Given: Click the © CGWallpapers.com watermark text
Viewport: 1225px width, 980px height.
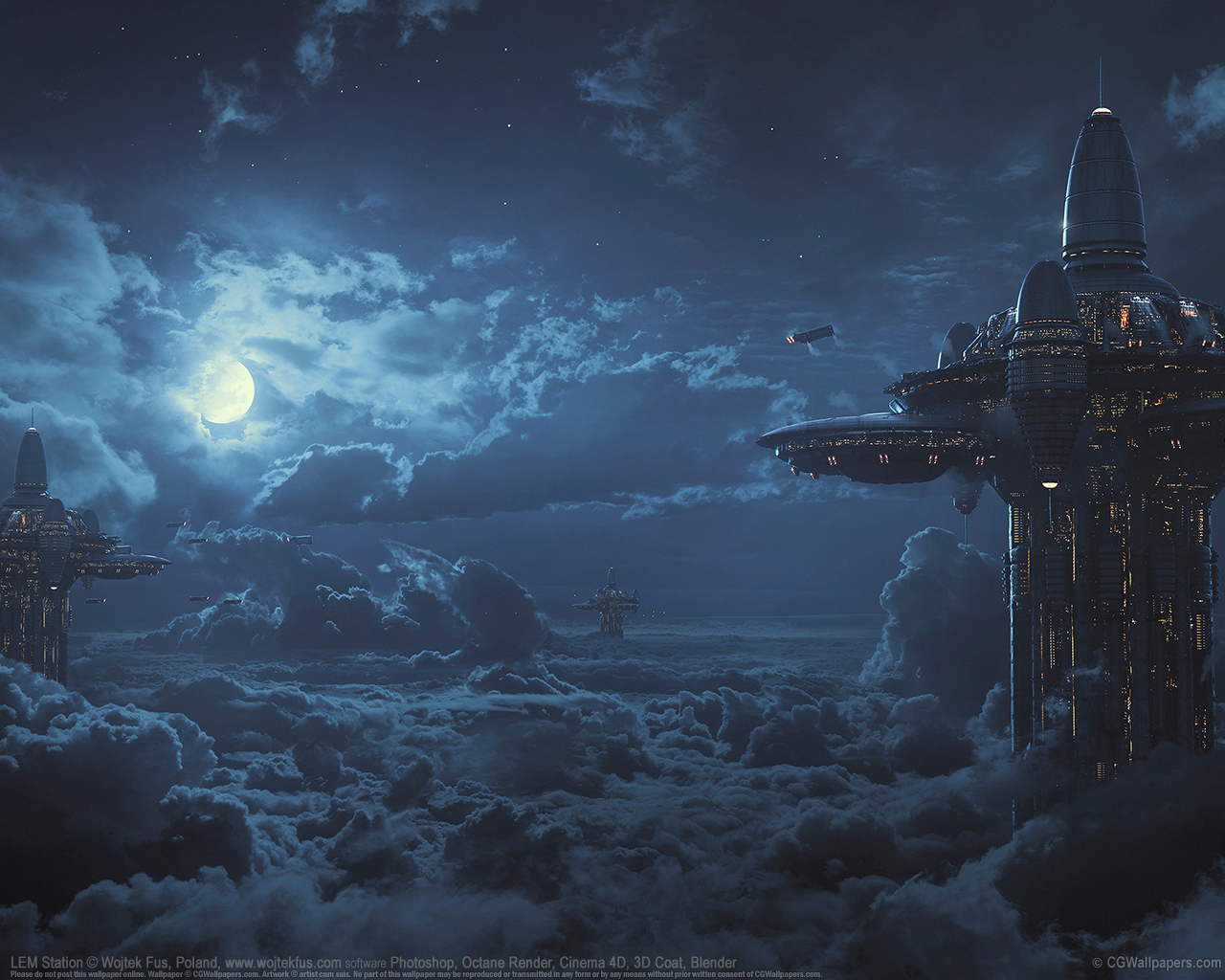Looking at the screenshot, I should [1155, 963].
